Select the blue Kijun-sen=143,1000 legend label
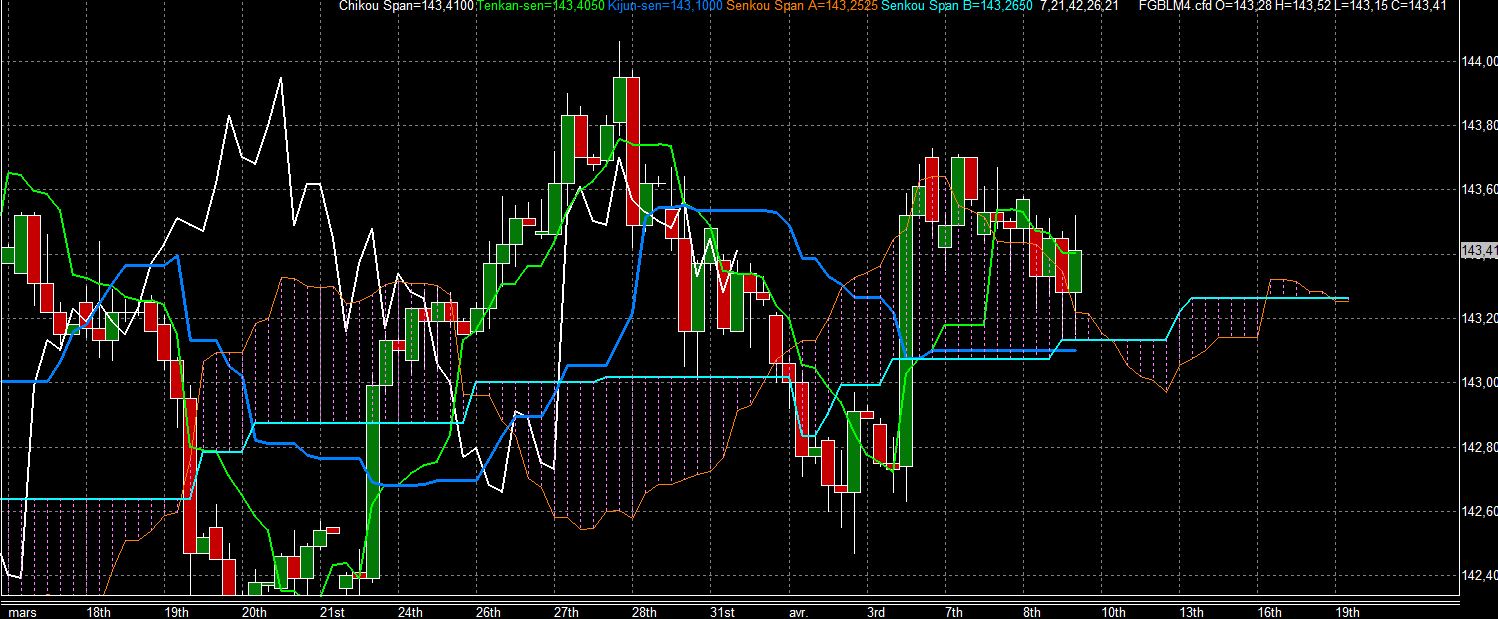Image resolution: width=1498 pixels, height=619 pixels. coord(665,6)
